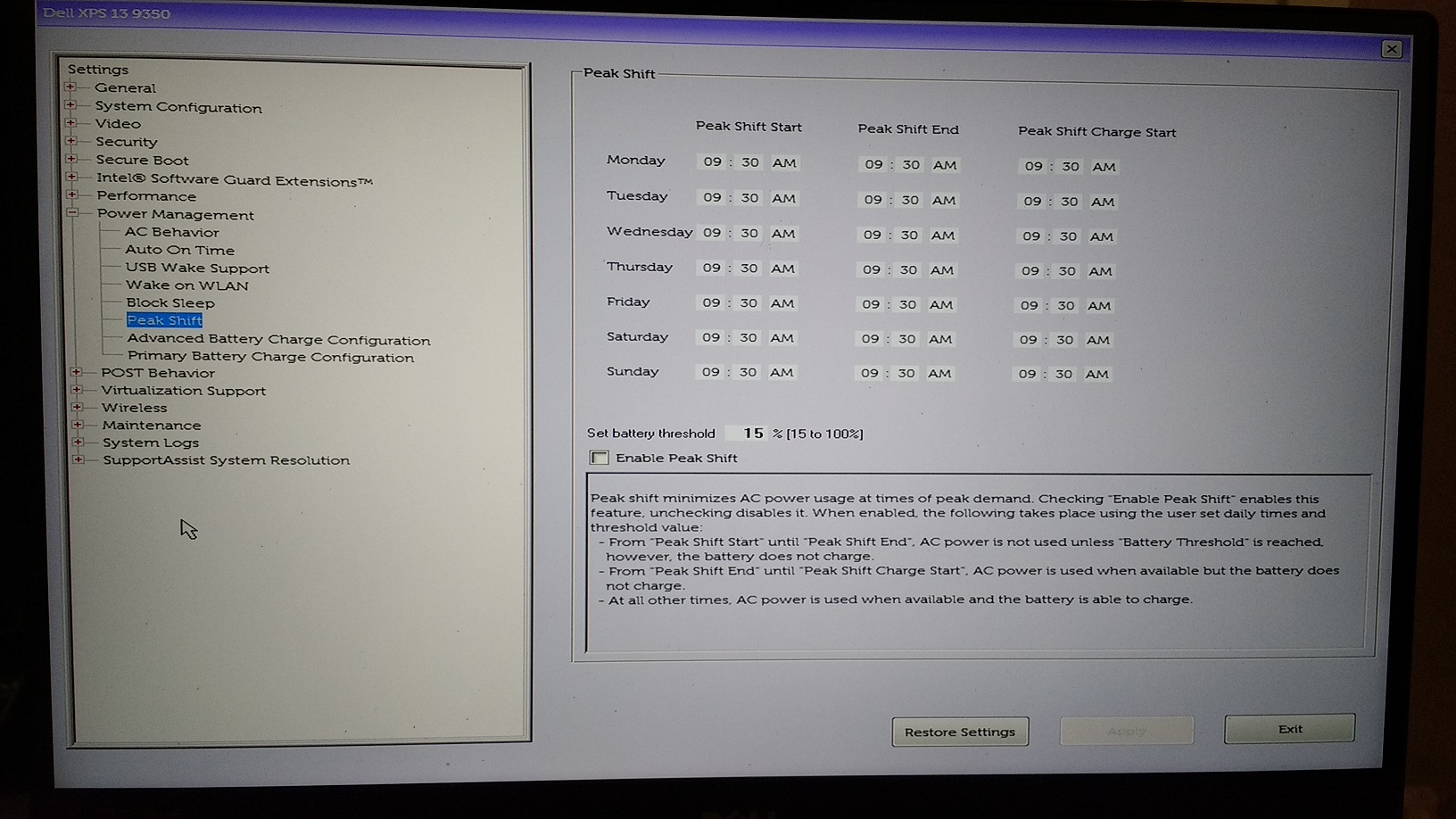Expand the General settings node

coord(70,87)
